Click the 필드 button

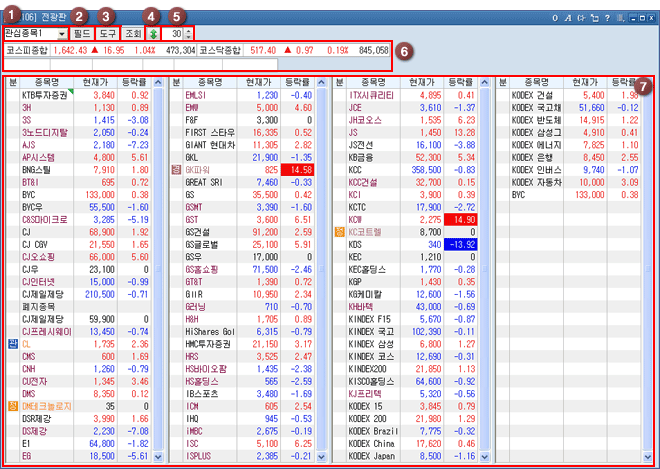point(81,34)
